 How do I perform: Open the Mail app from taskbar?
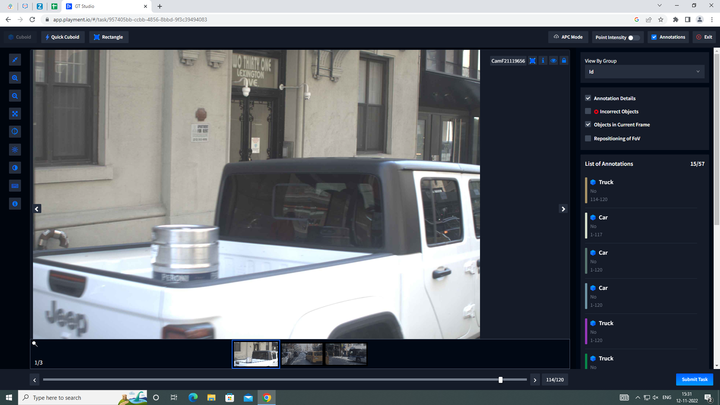248,398
